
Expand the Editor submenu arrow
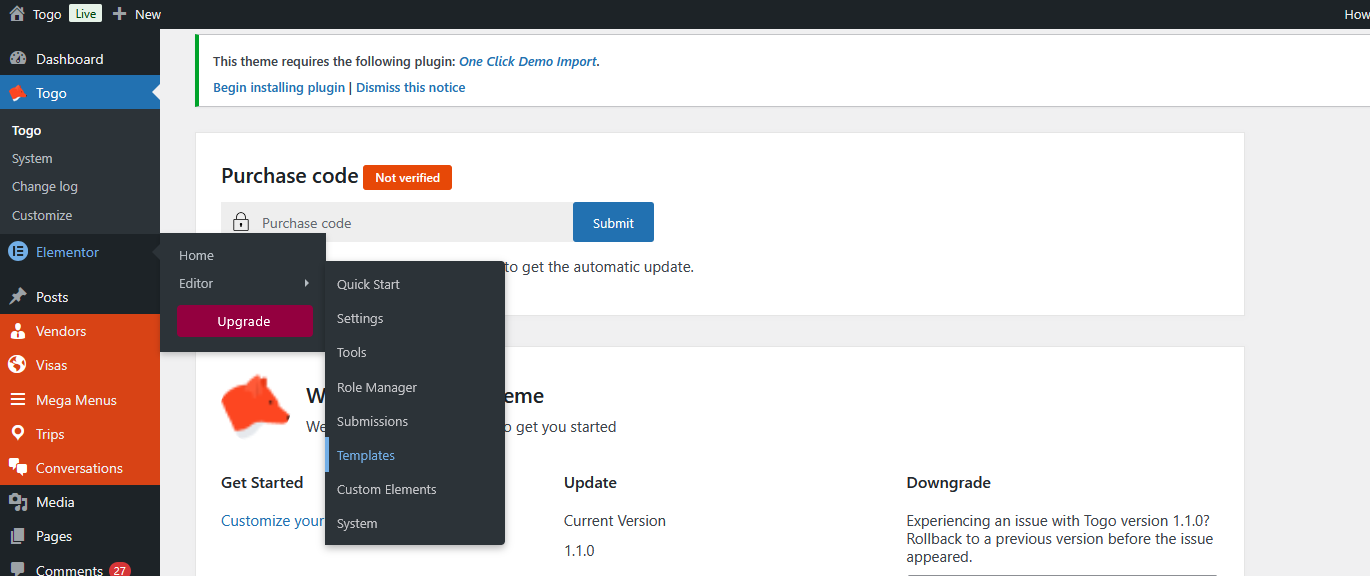pos(306,284)
